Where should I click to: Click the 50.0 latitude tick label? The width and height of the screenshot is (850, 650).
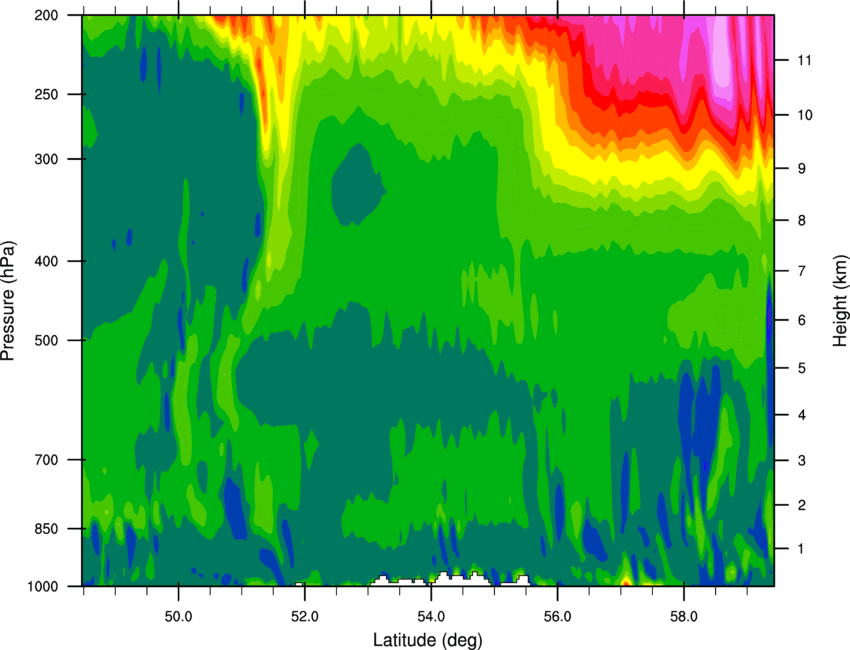(178, 617)
